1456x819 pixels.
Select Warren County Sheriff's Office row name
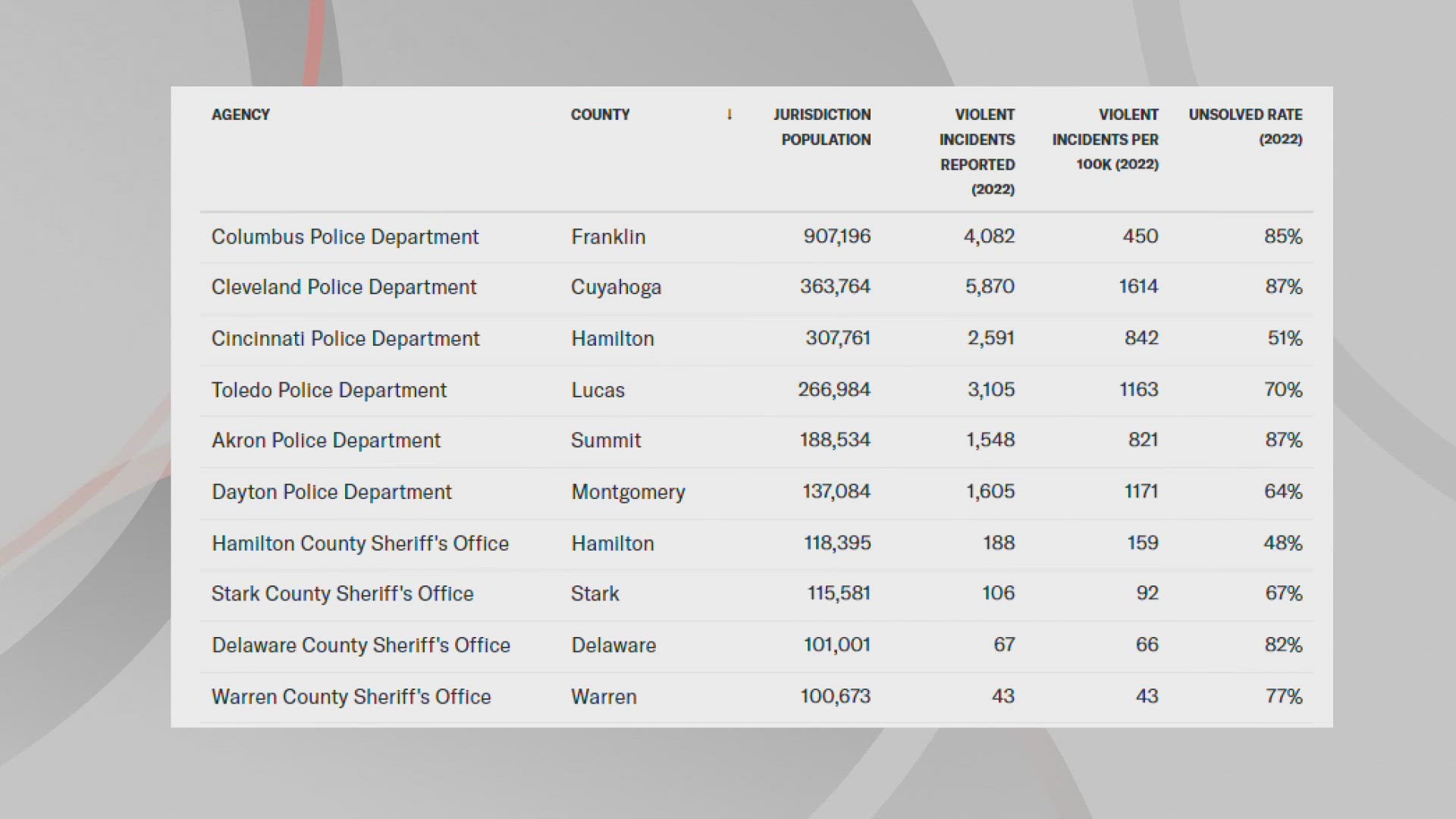[351, 697]
